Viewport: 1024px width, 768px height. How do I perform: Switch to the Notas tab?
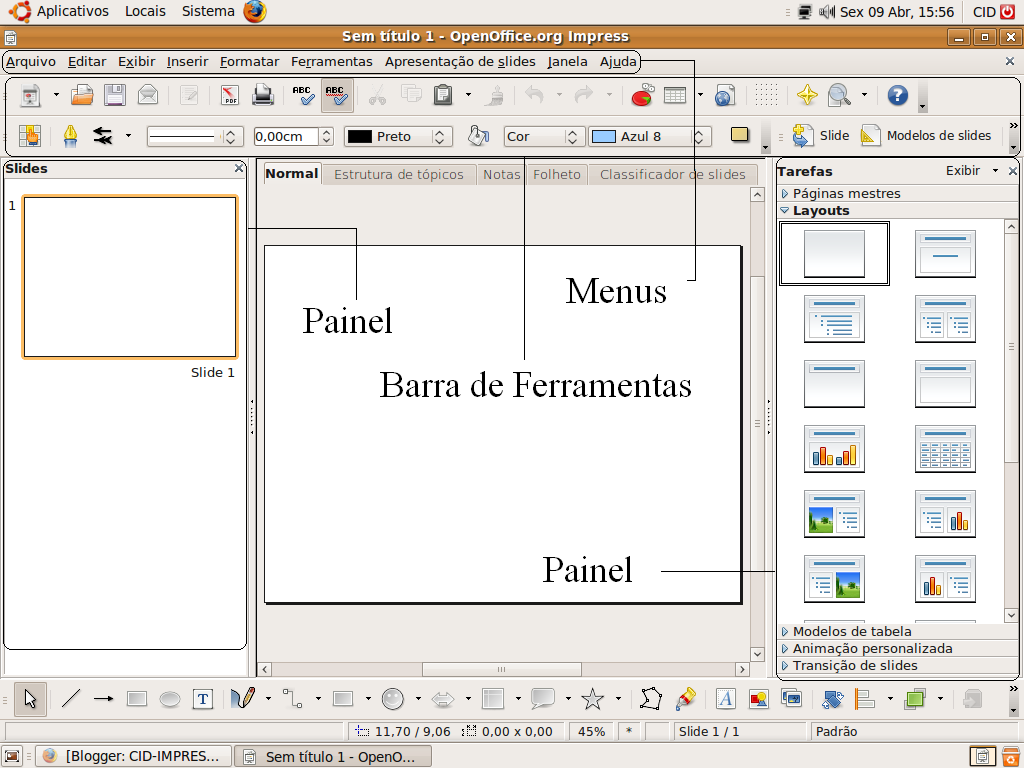501,174
